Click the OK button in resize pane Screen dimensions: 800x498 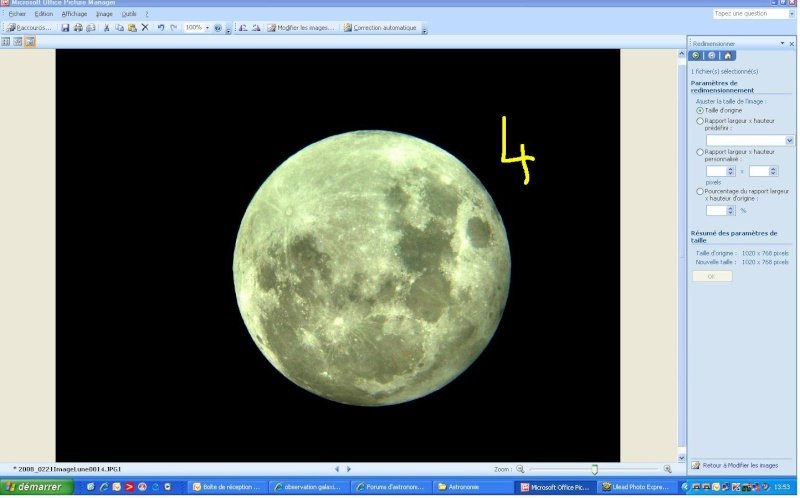(714, 277)
